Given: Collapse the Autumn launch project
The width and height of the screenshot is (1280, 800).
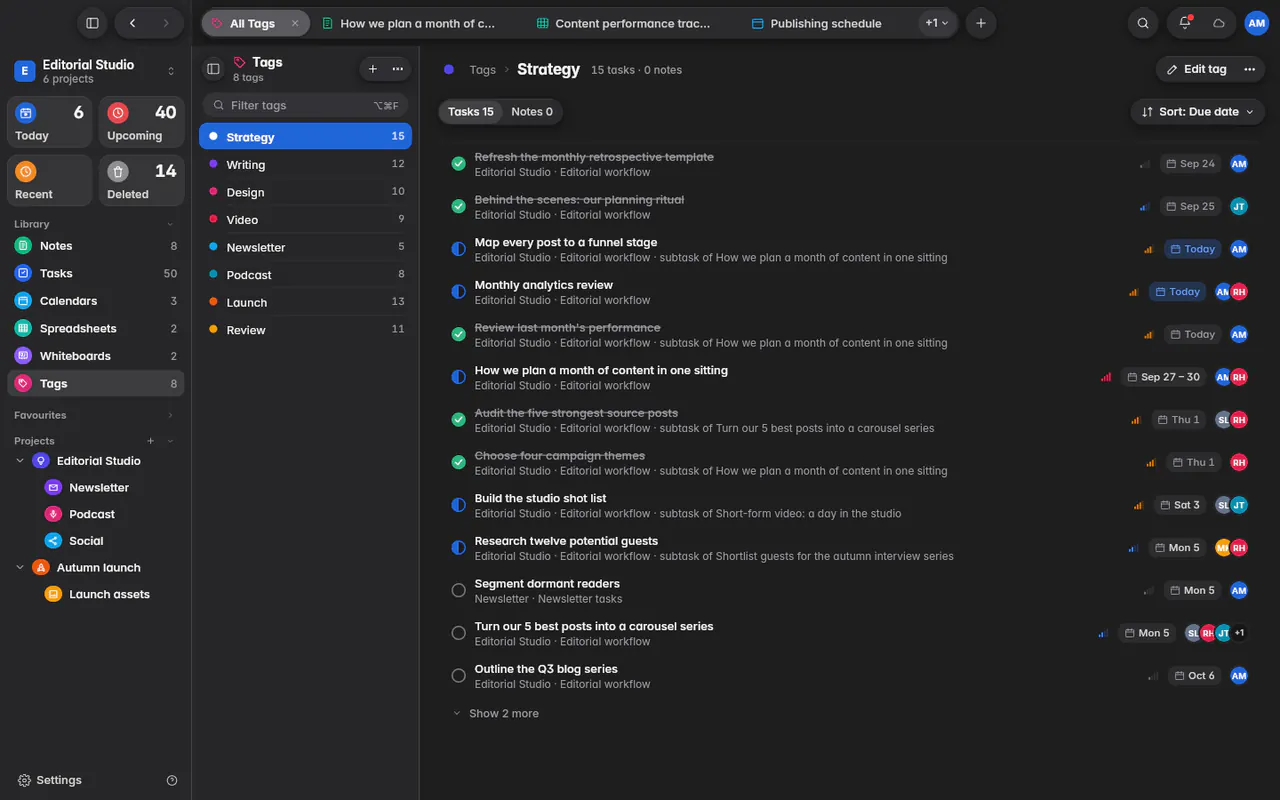Looking at the screenshot, I should 20,568.
